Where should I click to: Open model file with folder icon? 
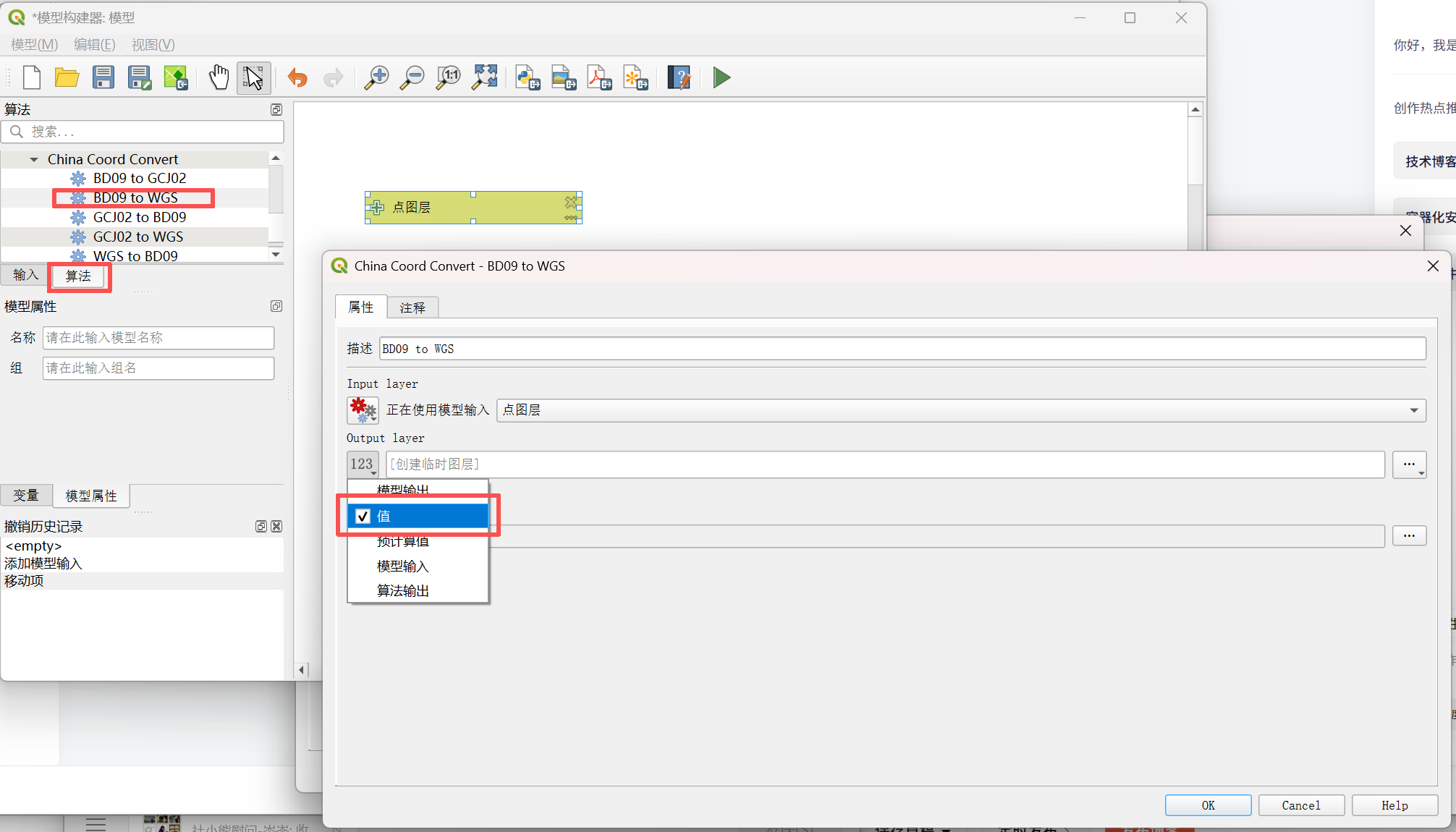[x=67, y=77]
